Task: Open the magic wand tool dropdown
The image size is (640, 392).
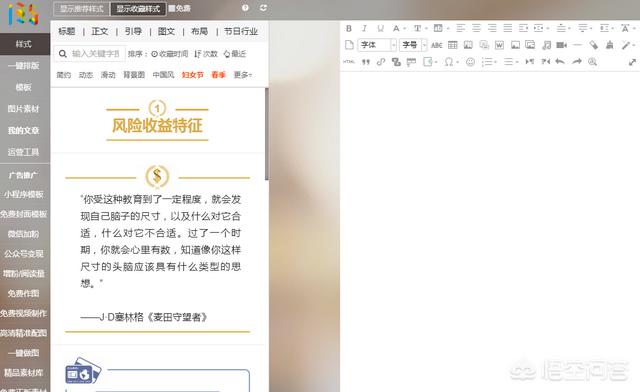Action: tap(633, 45)
